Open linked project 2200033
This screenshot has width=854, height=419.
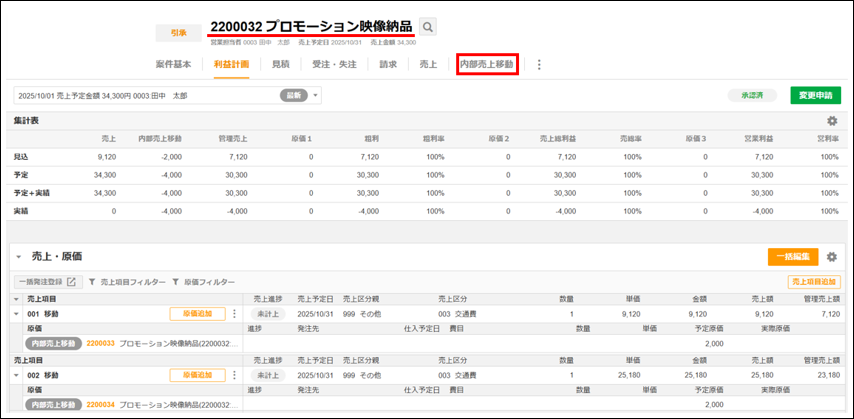tap(100, 344)
